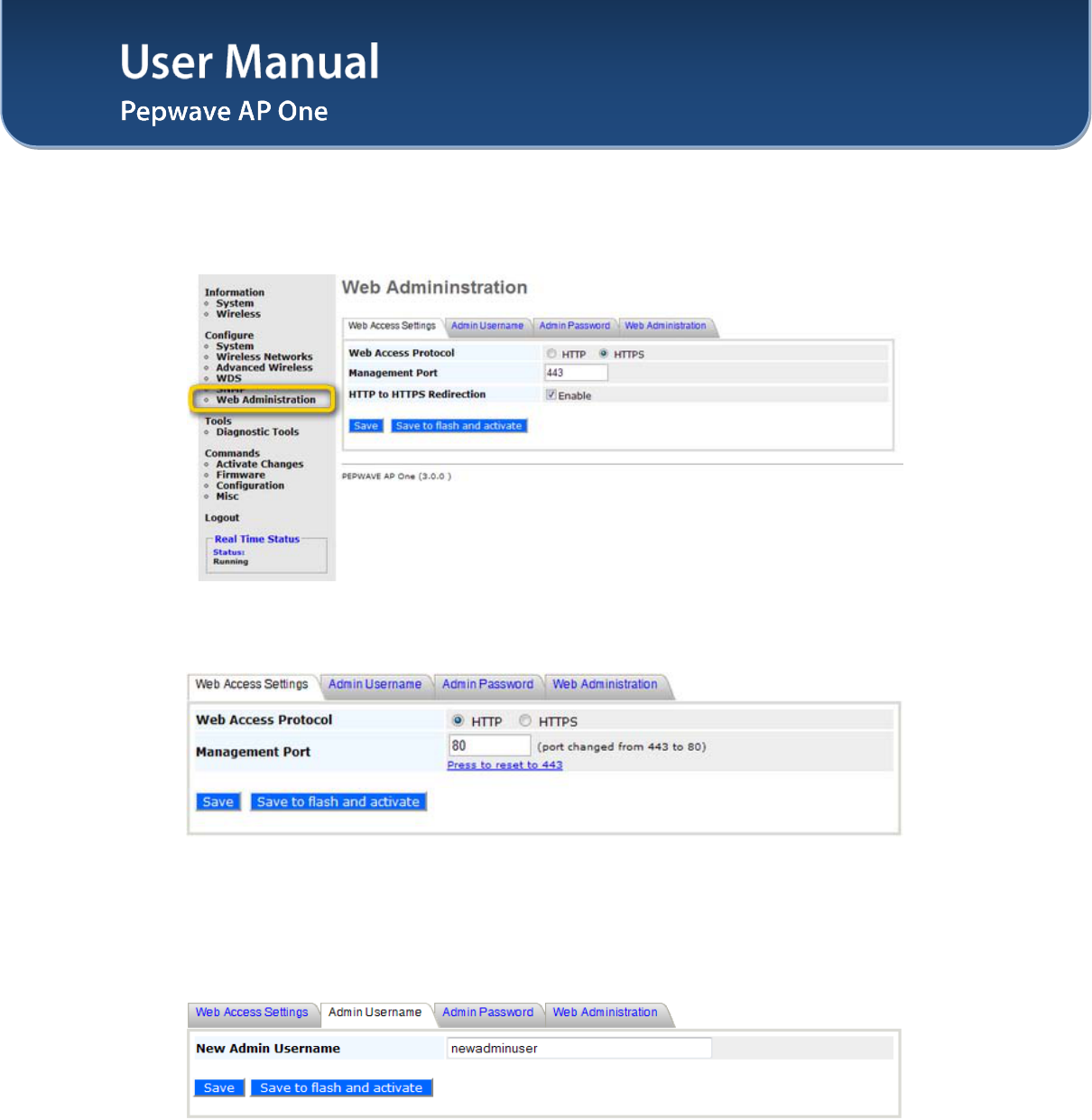This screenshot has width=1092, height=1120.
Task: Click the Real Time Status heading
Action: coord(257,539)
